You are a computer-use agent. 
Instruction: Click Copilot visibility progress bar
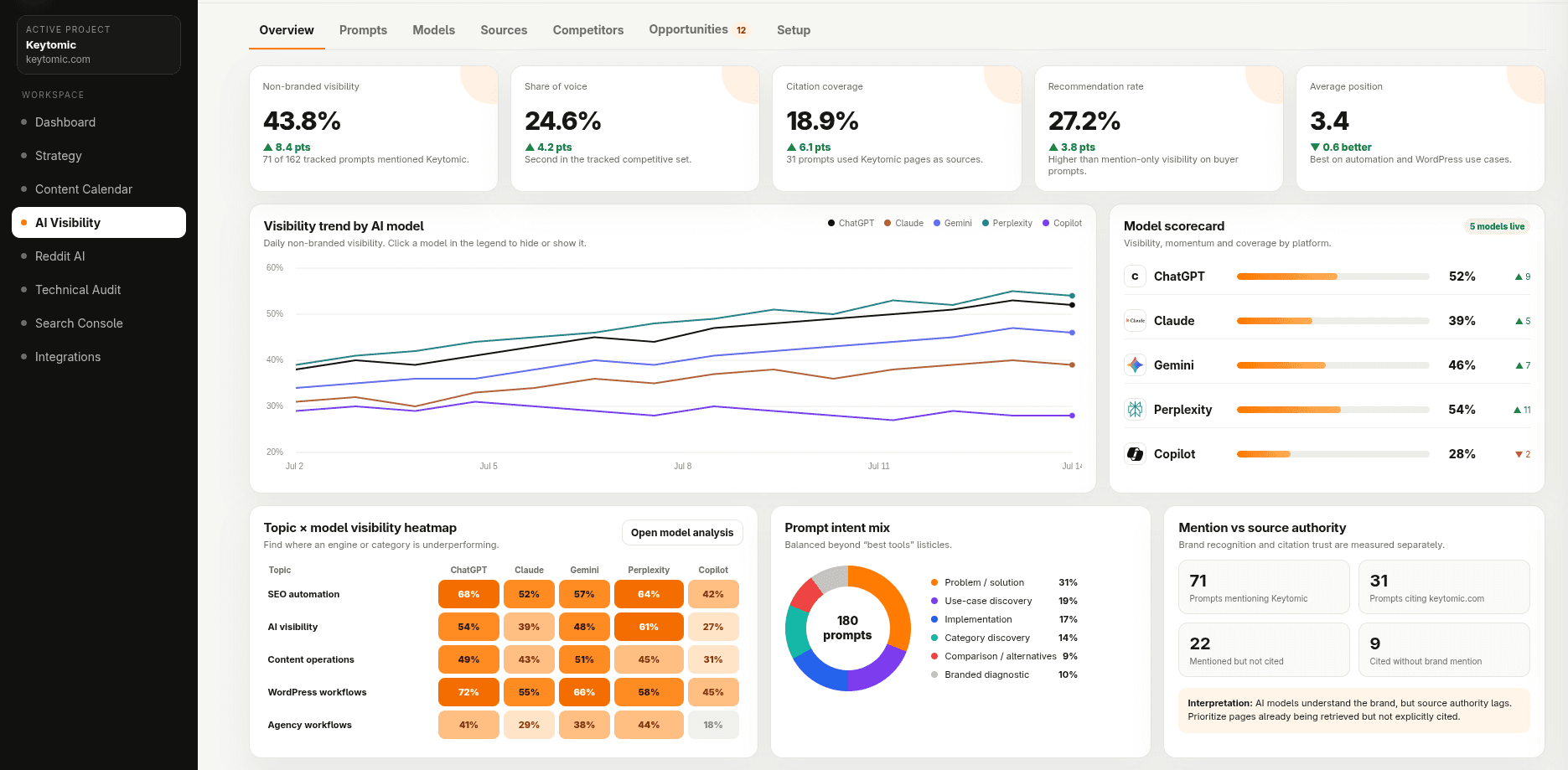pos(1333,454)
